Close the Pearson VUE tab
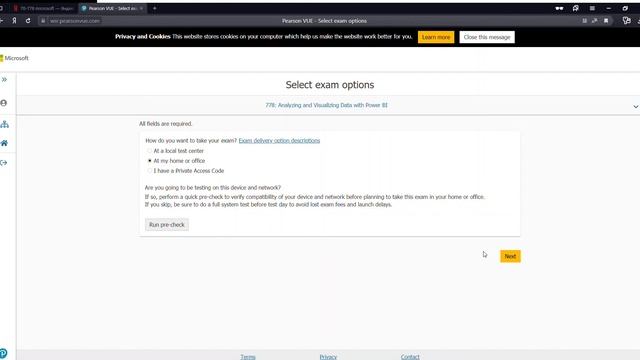This screenshot has width=640, height=360. [141, 8]
